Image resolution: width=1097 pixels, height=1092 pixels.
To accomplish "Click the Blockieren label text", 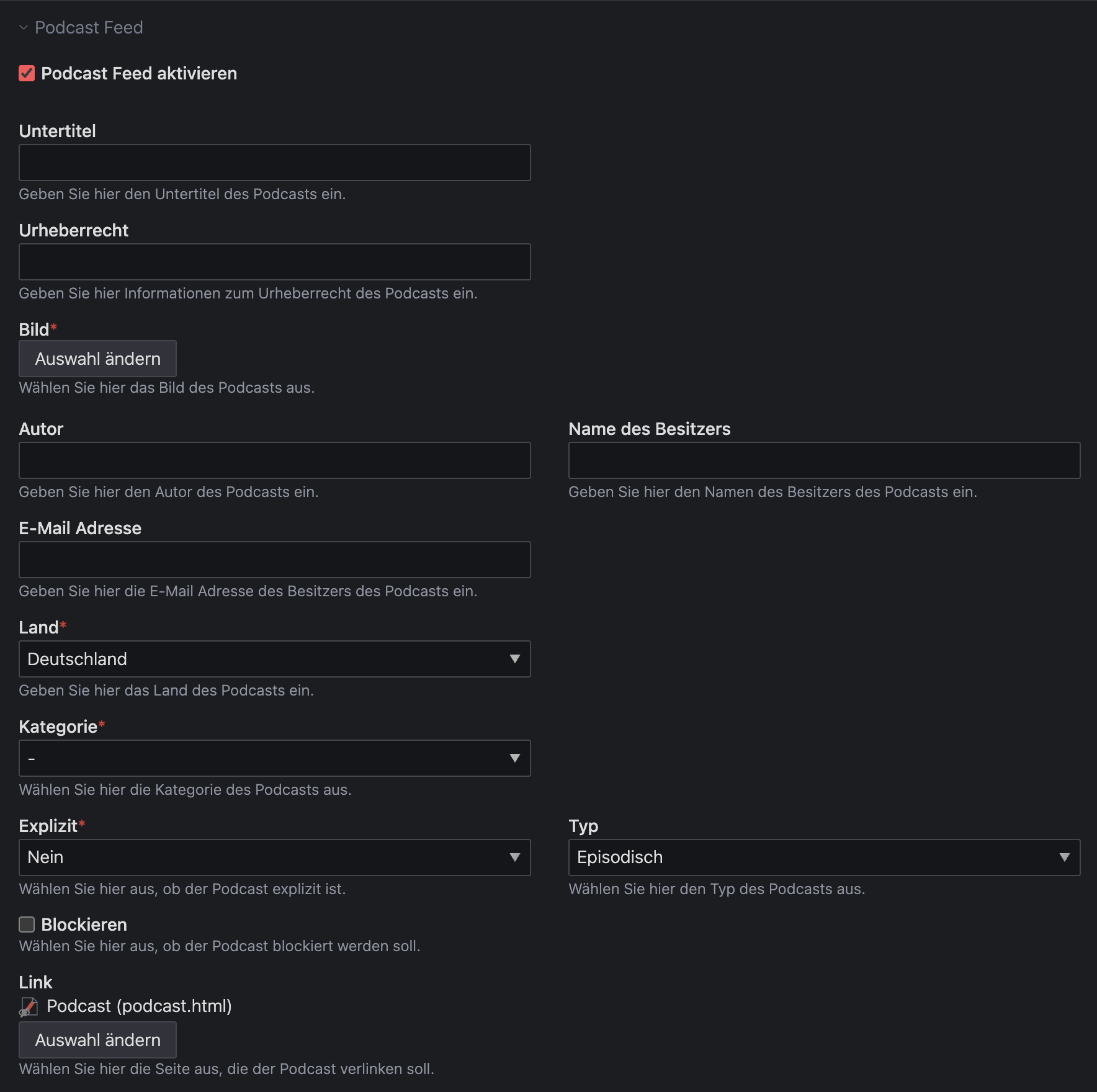I will point(84,924).
